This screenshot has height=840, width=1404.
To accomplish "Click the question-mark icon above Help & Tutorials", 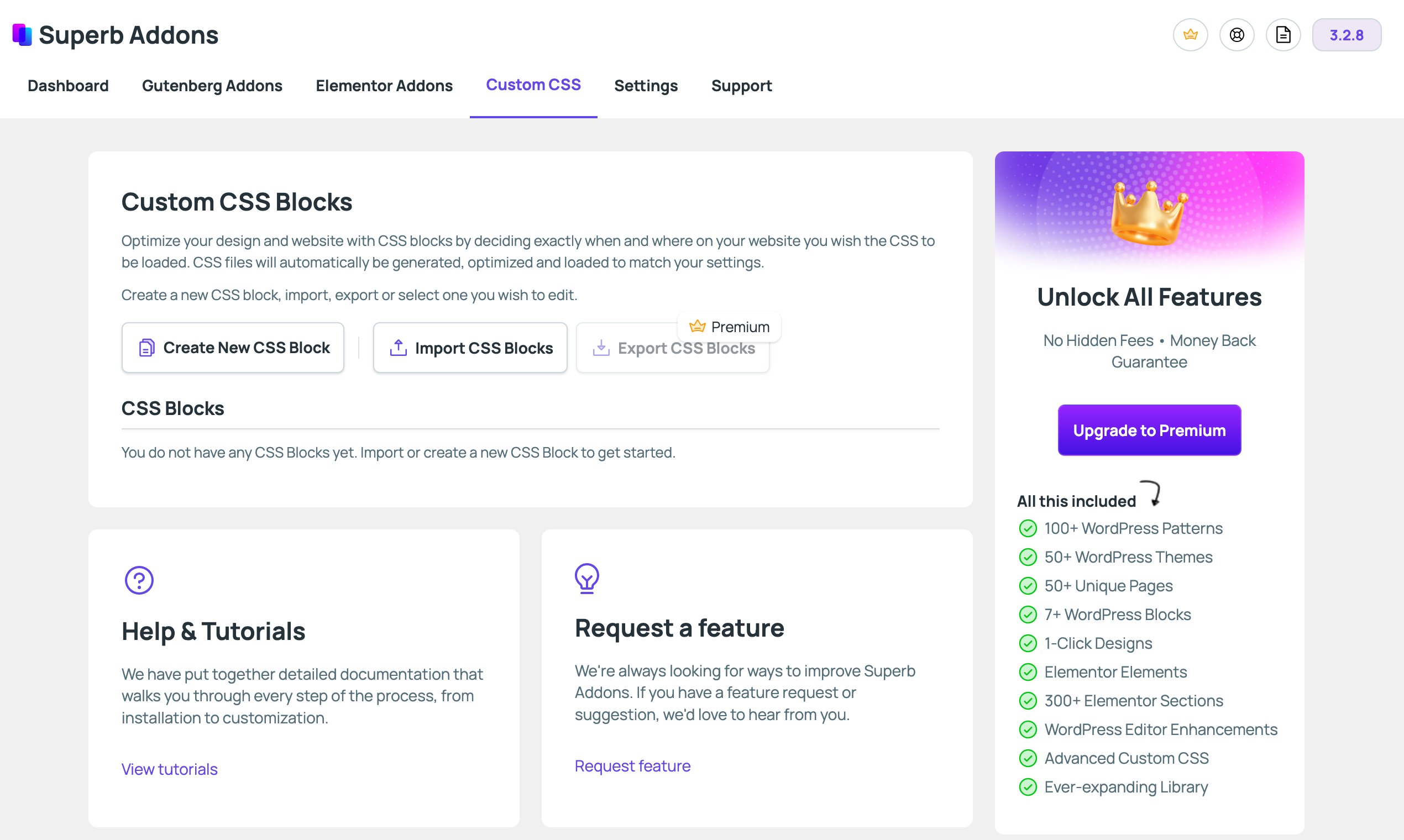I will pos(138,580).
